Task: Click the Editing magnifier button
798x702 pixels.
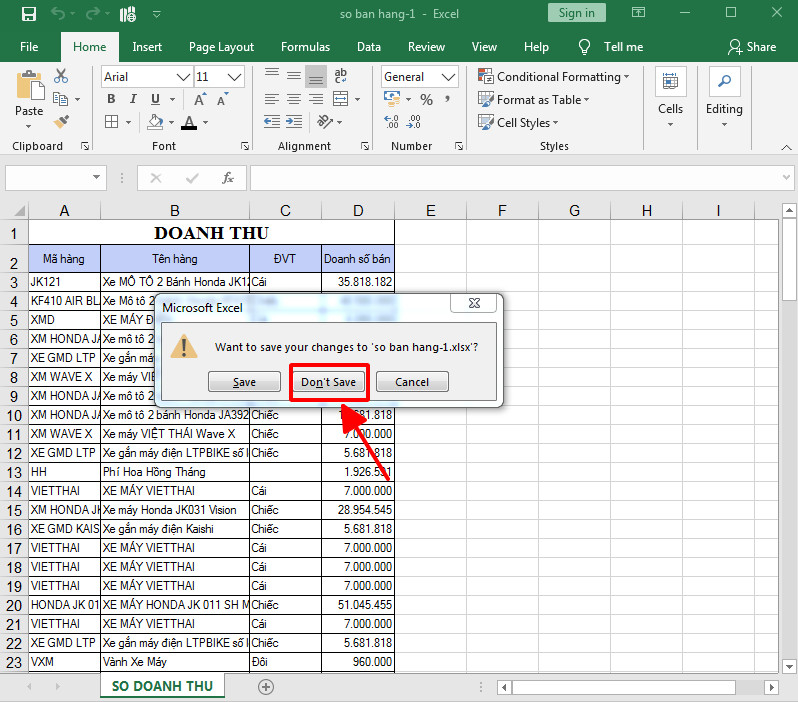Action: point(724,97)
